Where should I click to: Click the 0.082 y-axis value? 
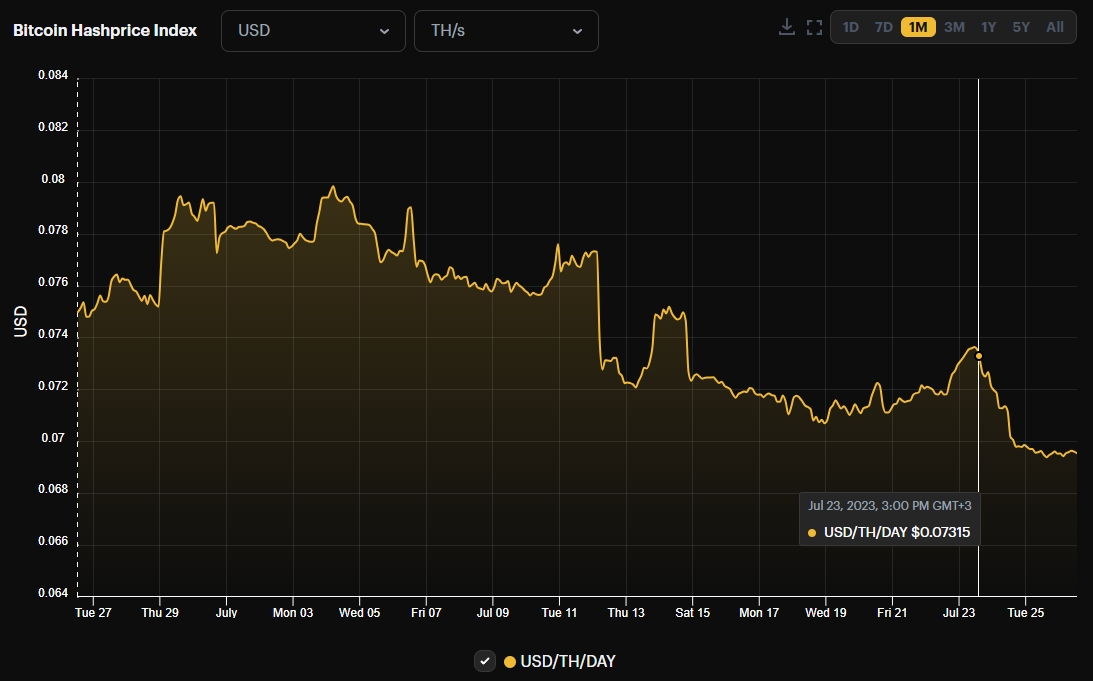[53, 127]
